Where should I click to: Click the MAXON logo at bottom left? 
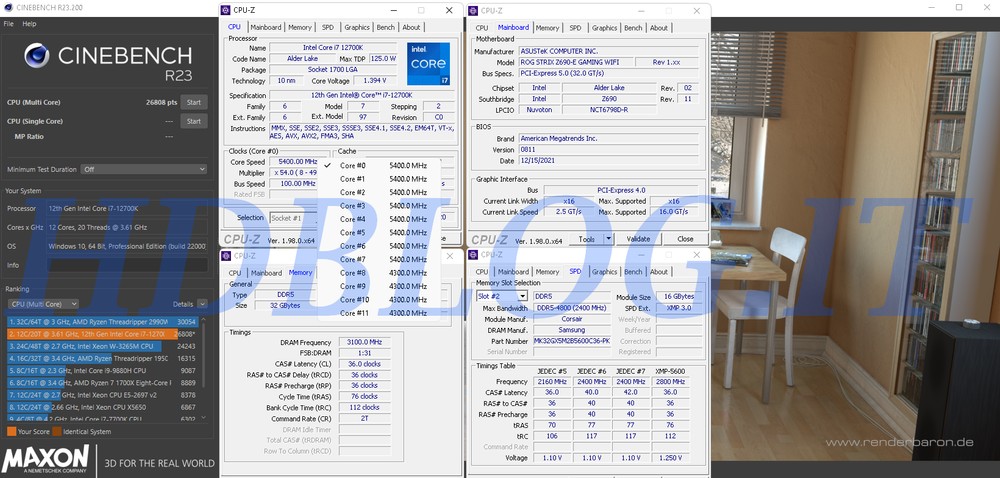(47, 459)
